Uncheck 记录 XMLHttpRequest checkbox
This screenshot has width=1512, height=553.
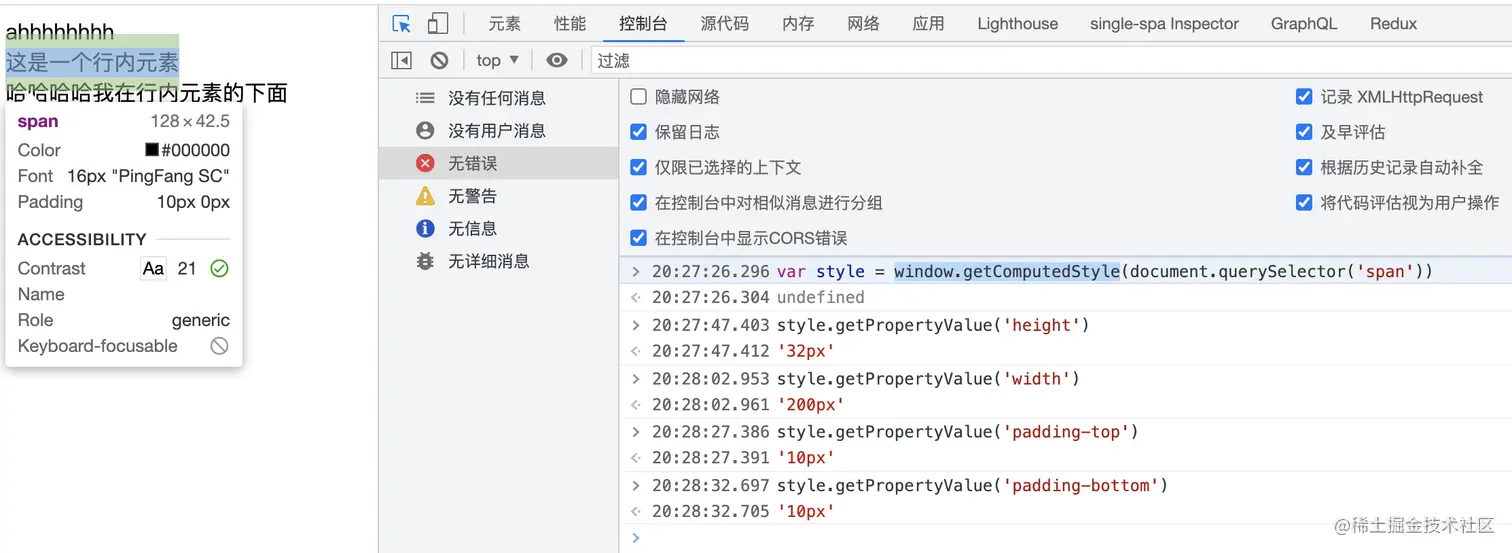tap(1304, 97)
